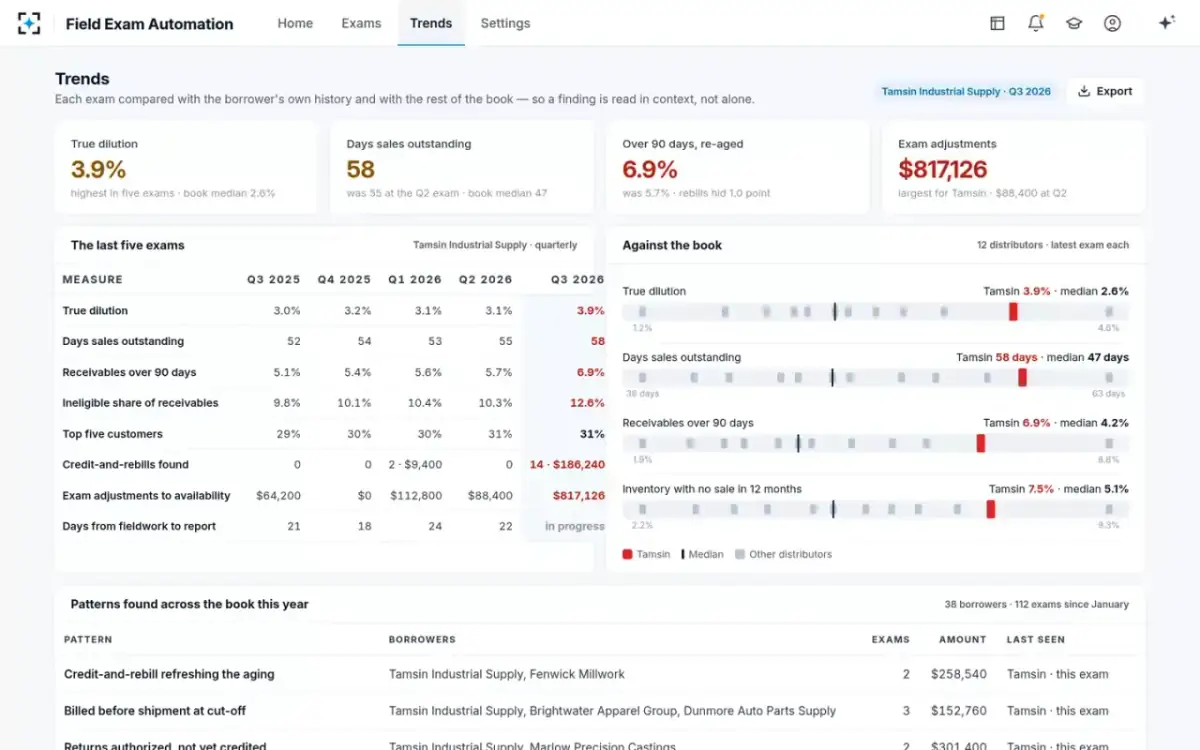
Task: Click the red Tamsin marker on Inventory no sale strip
Action: coord(991,509)
